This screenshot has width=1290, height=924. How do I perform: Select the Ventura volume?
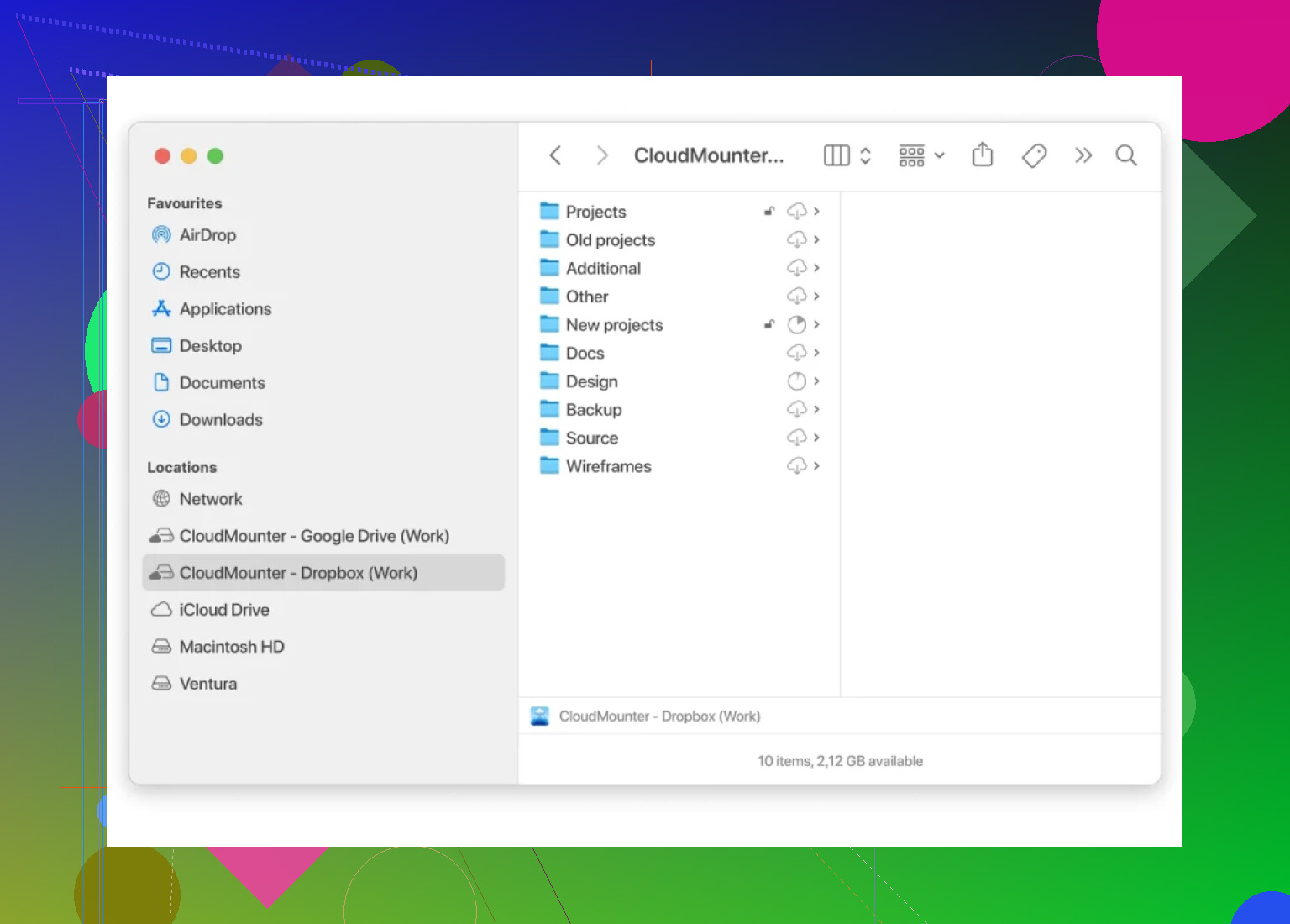323,684
